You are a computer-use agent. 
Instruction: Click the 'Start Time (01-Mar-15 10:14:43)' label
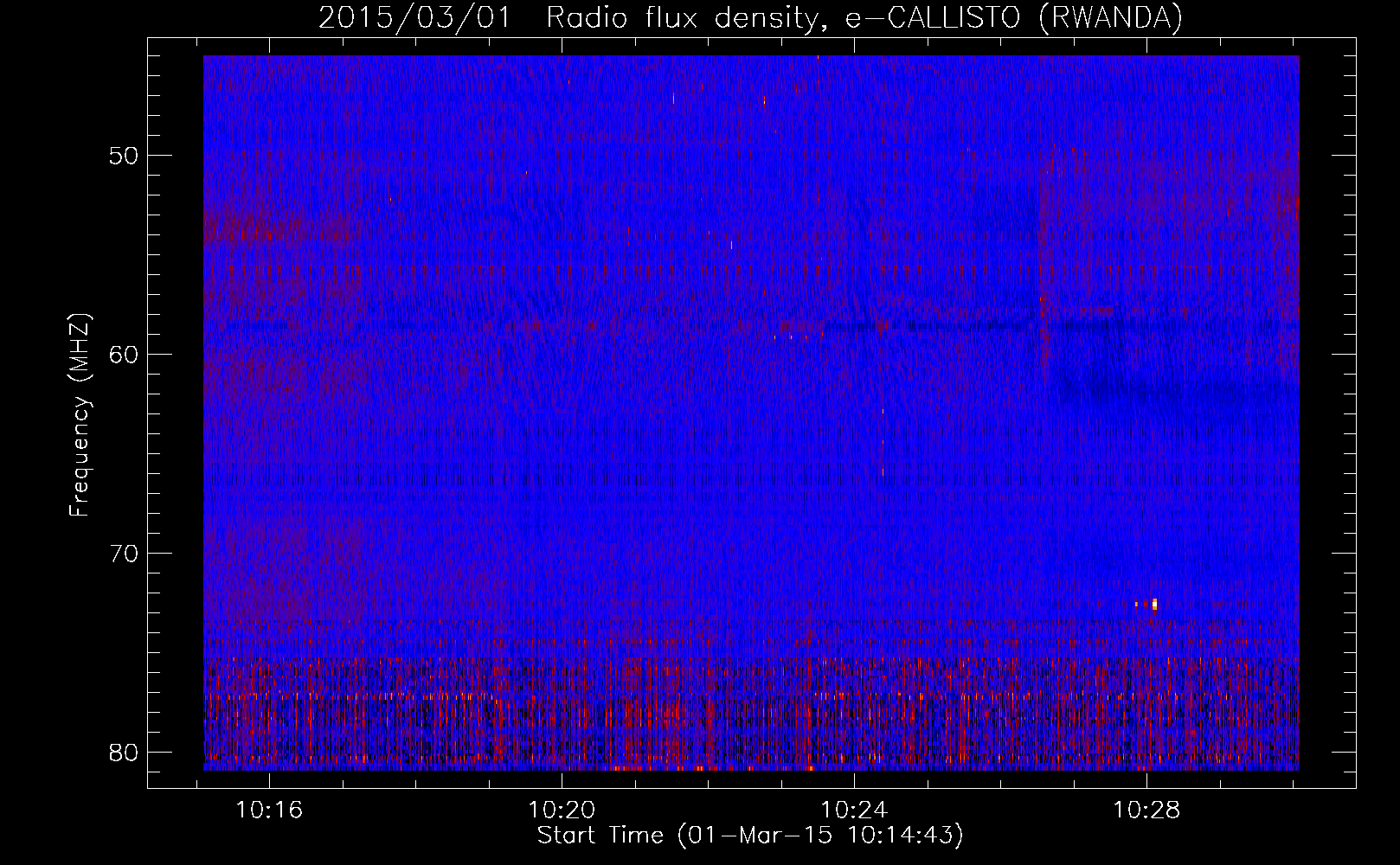(750, 836)
